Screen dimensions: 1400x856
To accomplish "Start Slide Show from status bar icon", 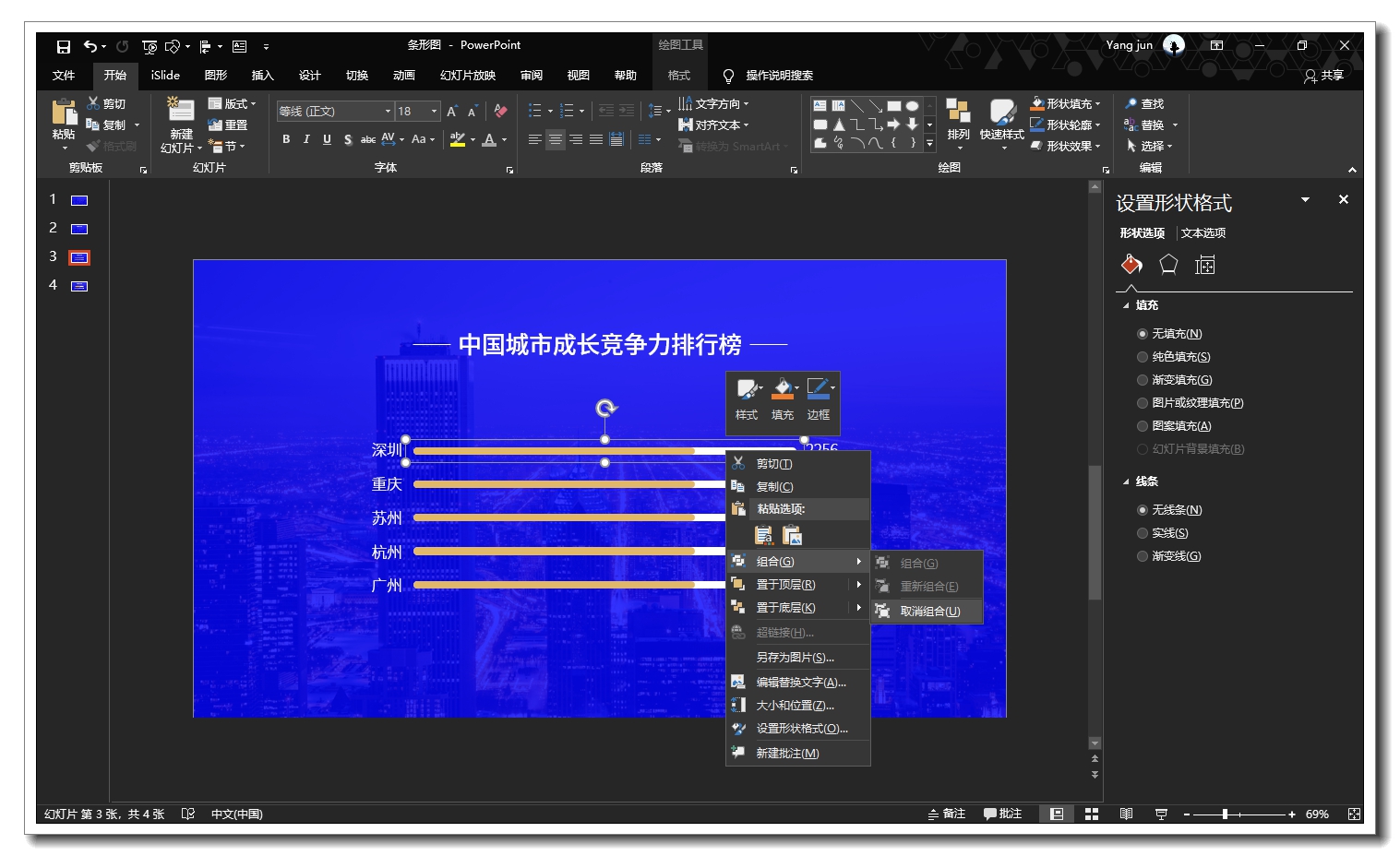I will [x=1161, y=814].
